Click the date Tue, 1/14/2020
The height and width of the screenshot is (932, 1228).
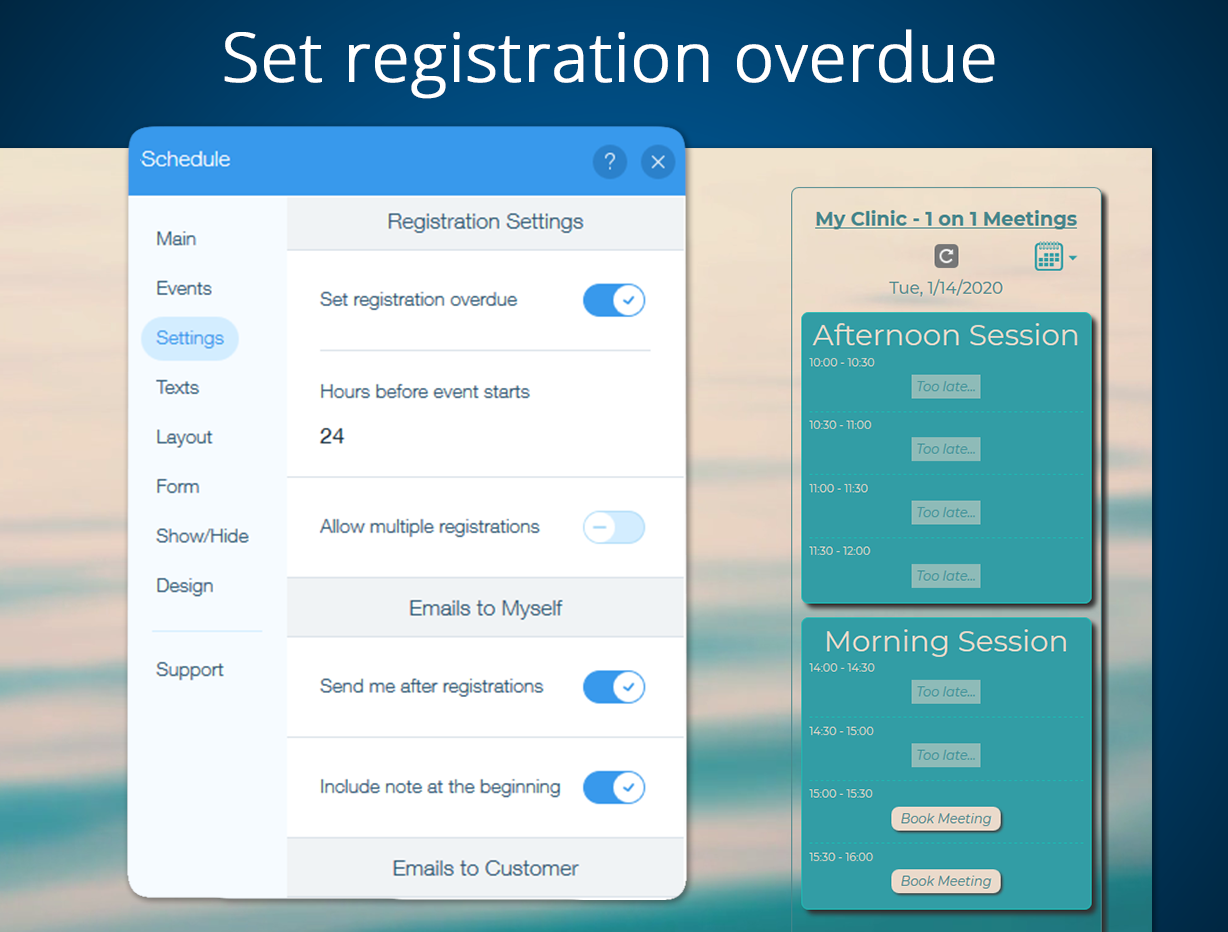click(946, 288)
